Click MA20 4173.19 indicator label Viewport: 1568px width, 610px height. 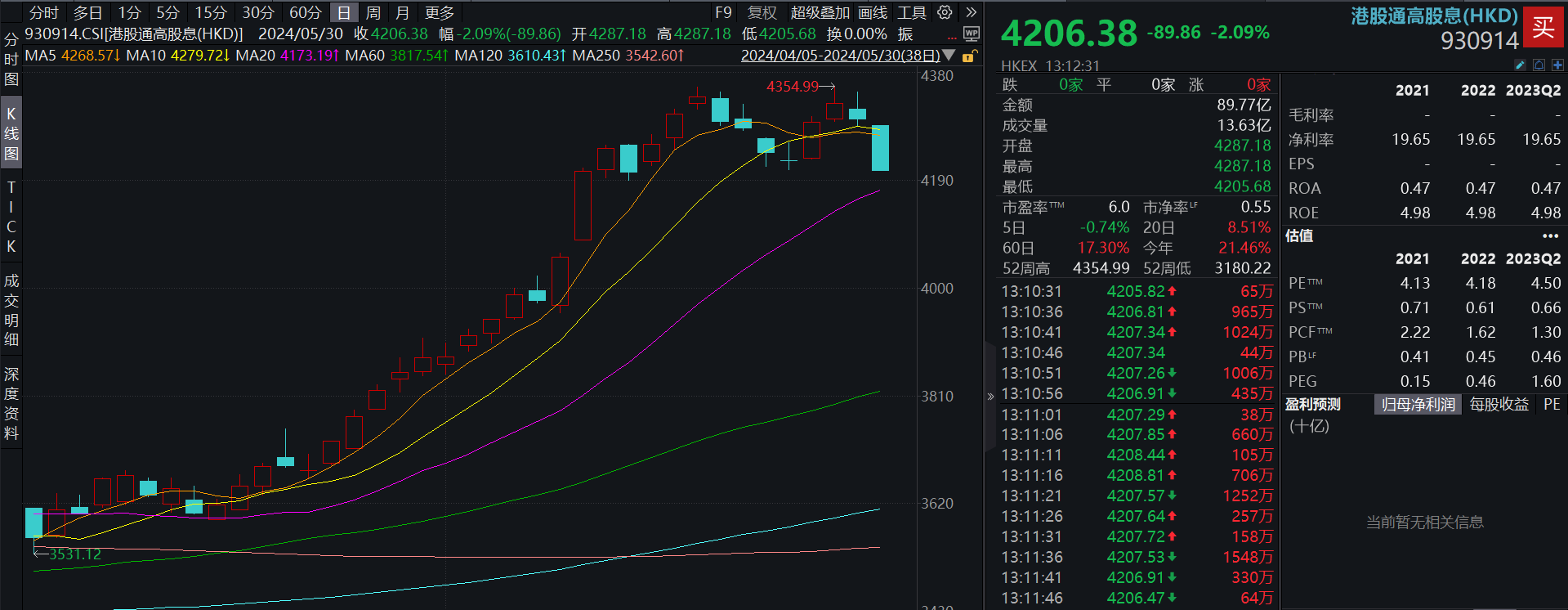(x=288, y=56)
